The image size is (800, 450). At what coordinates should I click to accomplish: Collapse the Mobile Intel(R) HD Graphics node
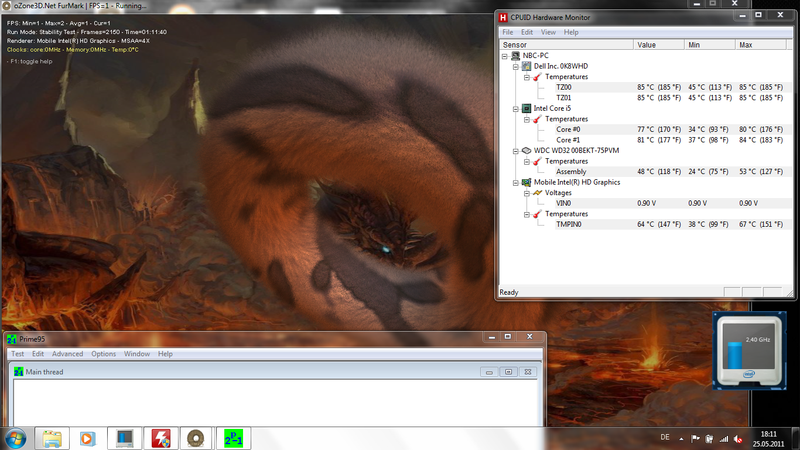click(x=516, y=183)
